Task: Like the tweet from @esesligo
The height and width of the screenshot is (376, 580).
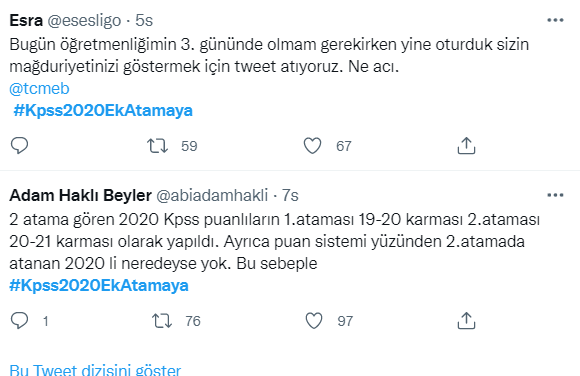Action: coord(313,145)
